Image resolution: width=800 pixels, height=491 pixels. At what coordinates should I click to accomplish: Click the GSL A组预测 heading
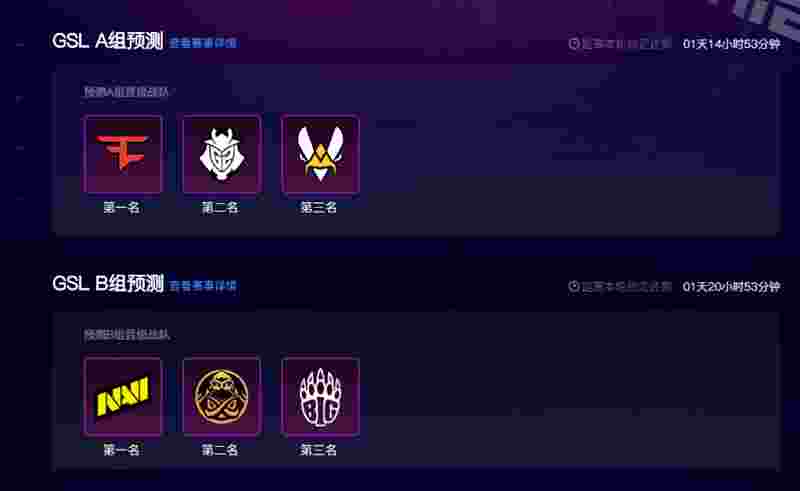[x=108, y=41]
